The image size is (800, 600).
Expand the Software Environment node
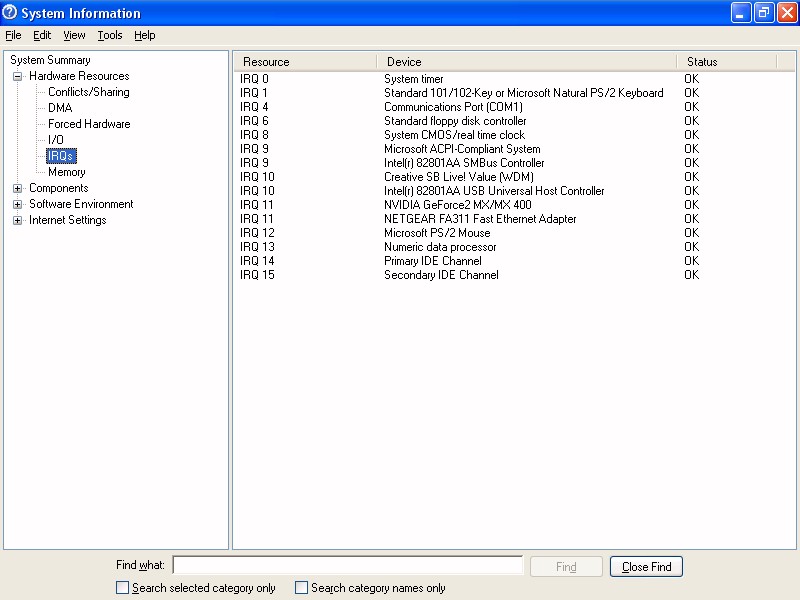click(x=17, y=205)
